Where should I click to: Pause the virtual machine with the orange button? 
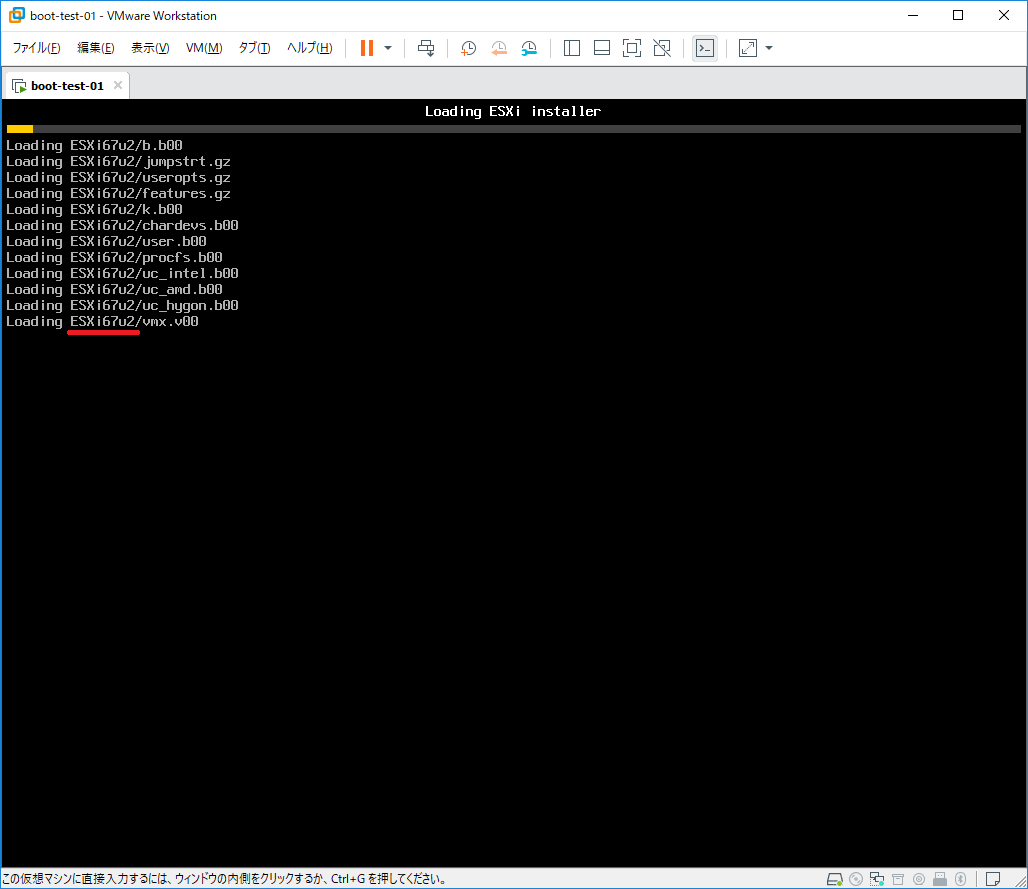click(367, 48)
